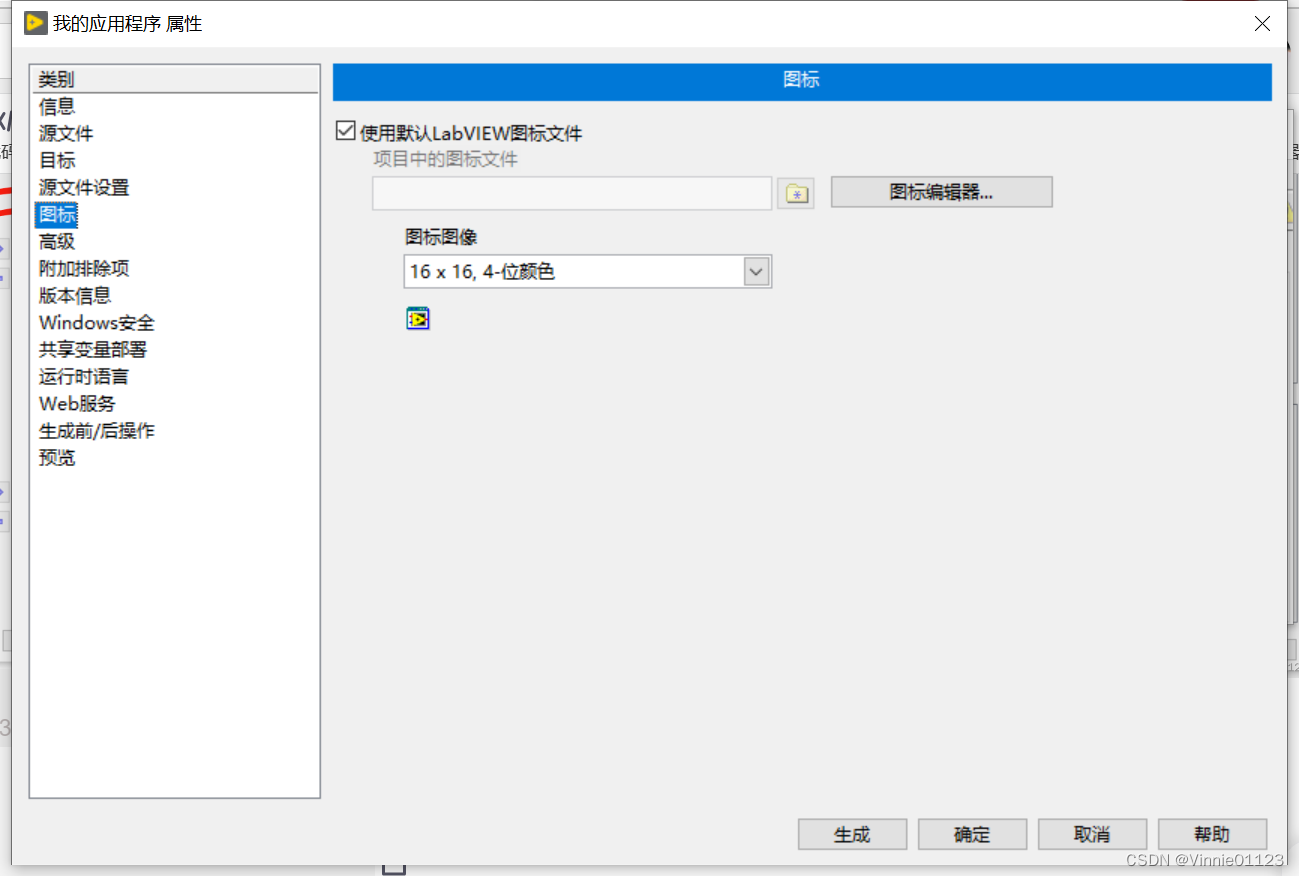1299x876 pixels.
Task: Click the 帮助 button
Action: click(x=1212, y=834)
